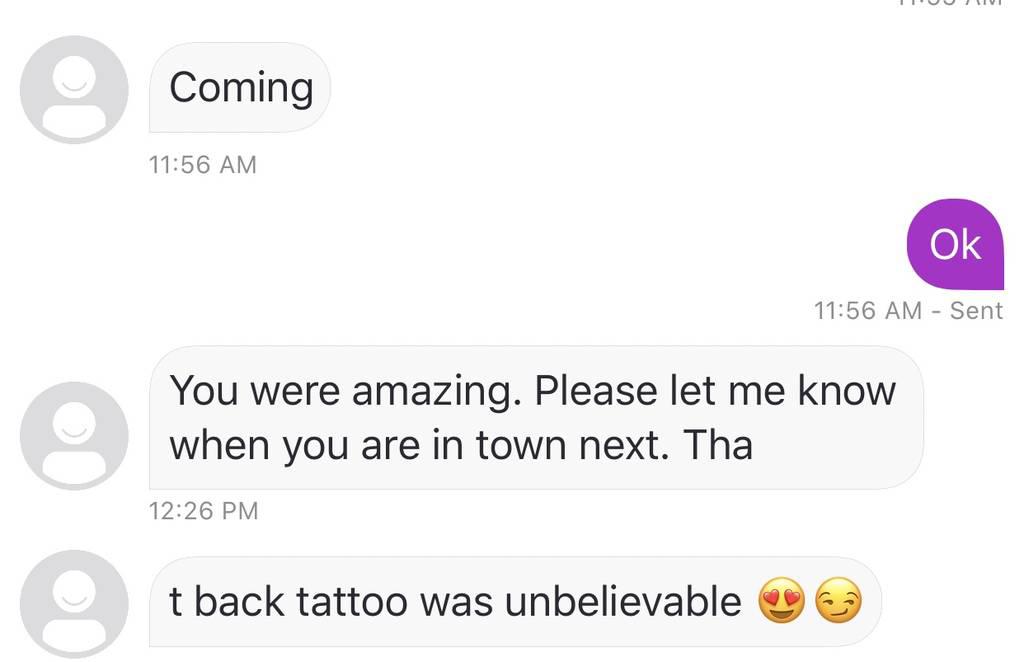Tap the truncated "Tha" at message end
This screenshot has width=1024, height=662.
(x=718, y=444)
